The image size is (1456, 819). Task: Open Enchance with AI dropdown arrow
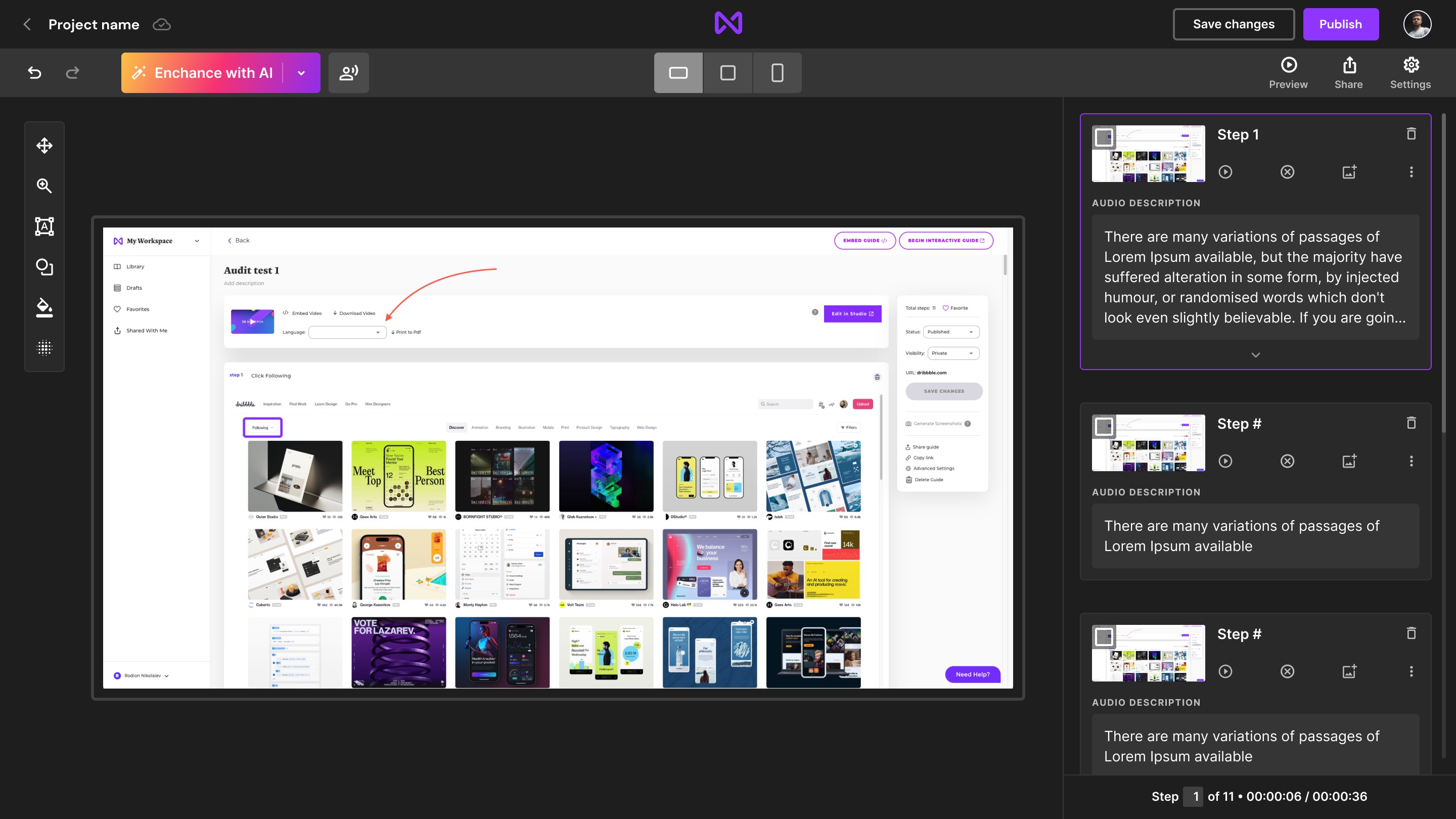point(301,73)
